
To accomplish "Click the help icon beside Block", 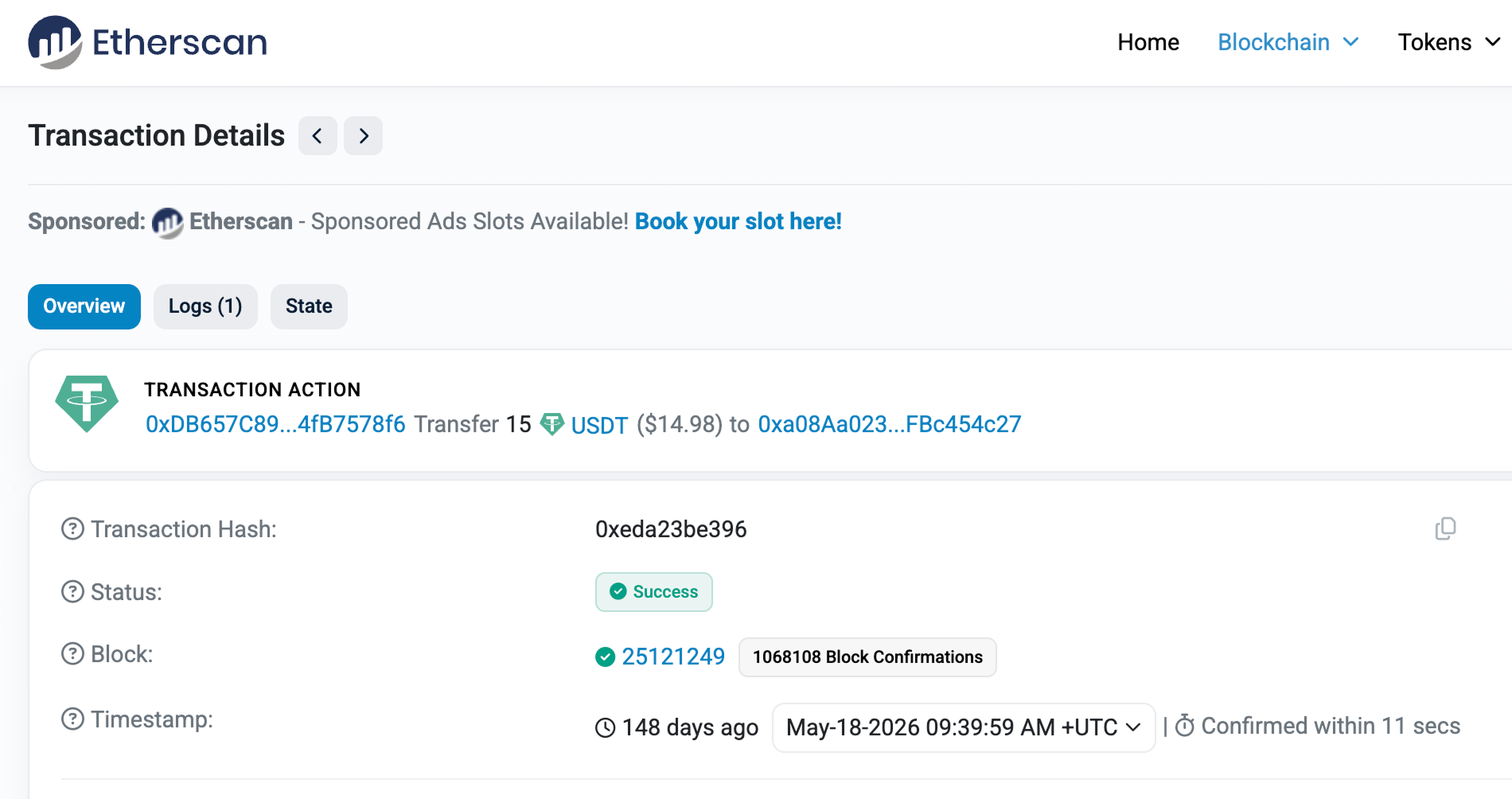I will click(x=72, y=654).
